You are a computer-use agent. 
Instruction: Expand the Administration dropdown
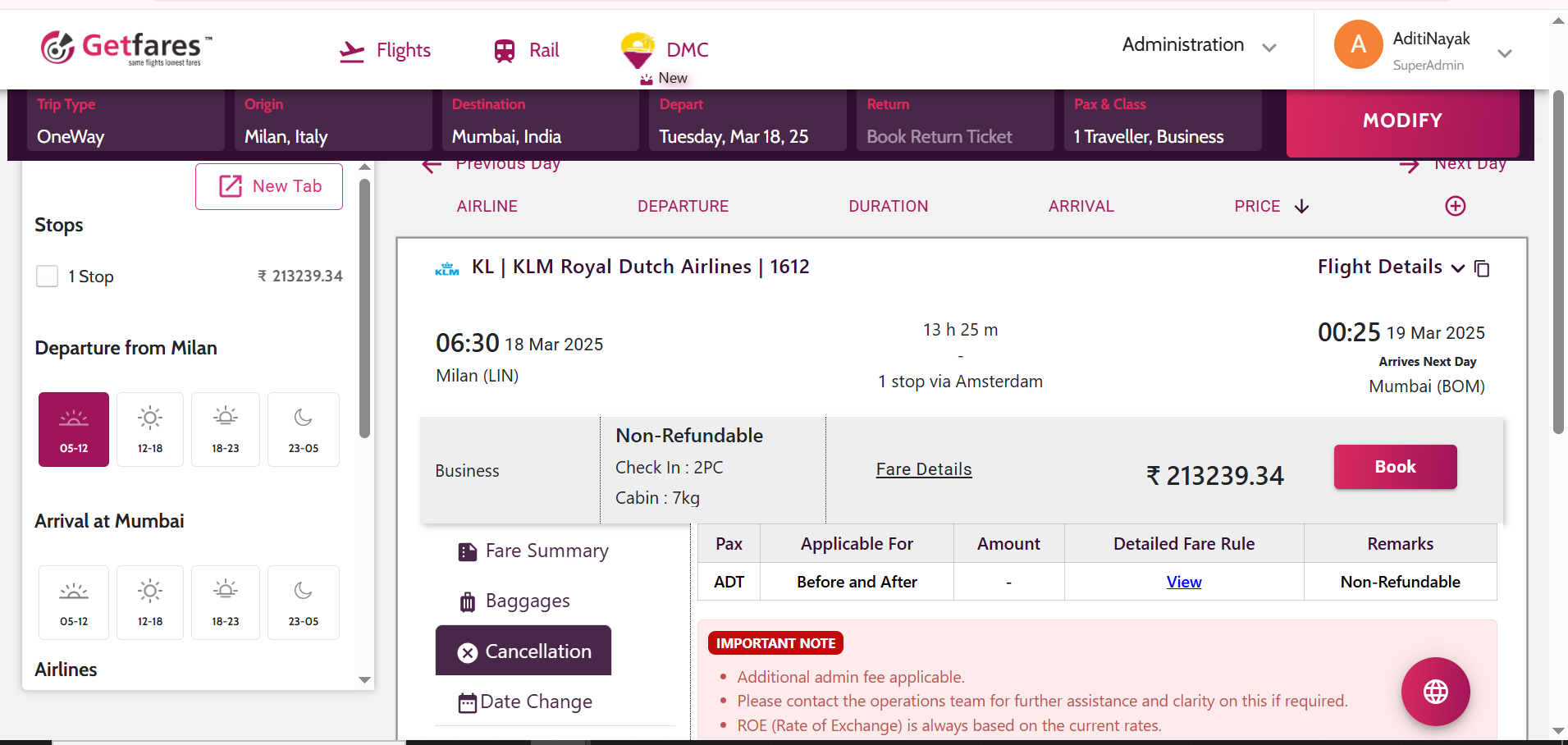click(1199, 45)
